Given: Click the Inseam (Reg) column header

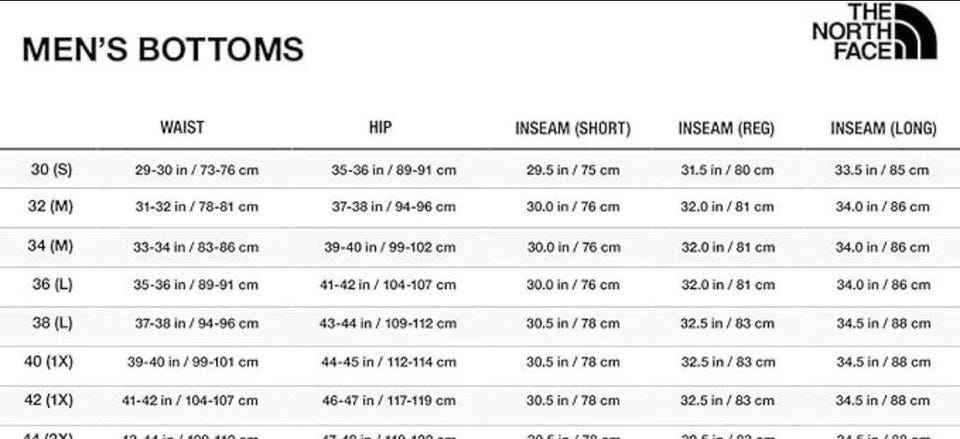Looking at the screenshot, I should tap(726, 128).
